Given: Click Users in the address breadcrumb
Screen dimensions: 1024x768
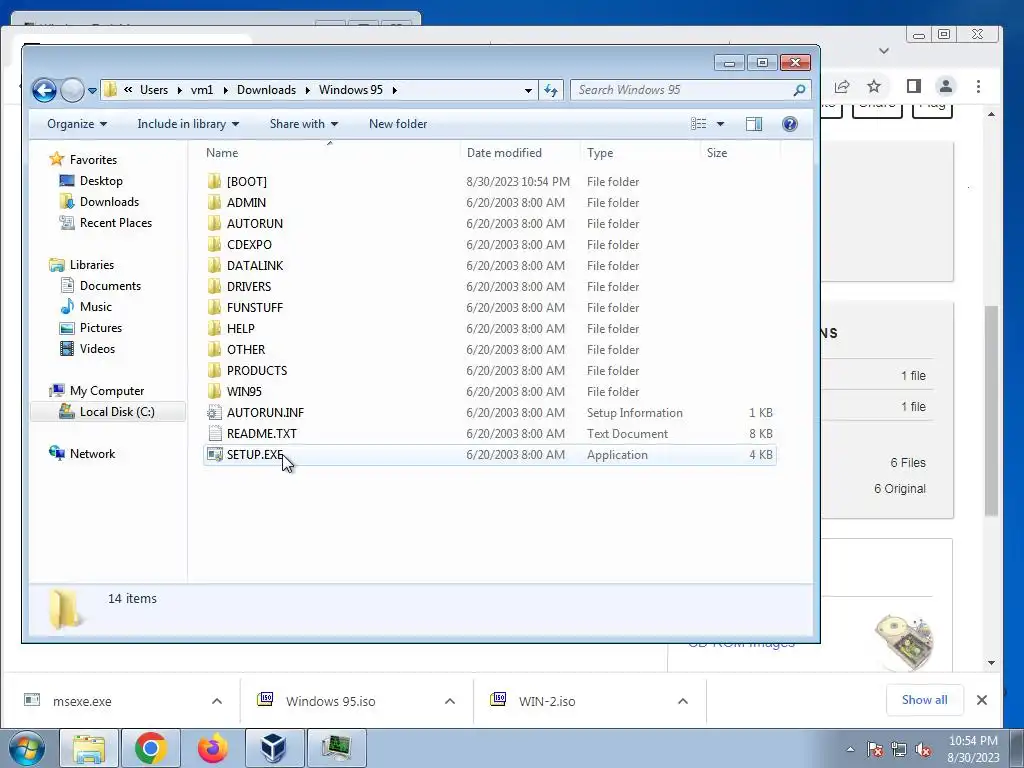Looking at the screenshot, I should pos(153,90).
